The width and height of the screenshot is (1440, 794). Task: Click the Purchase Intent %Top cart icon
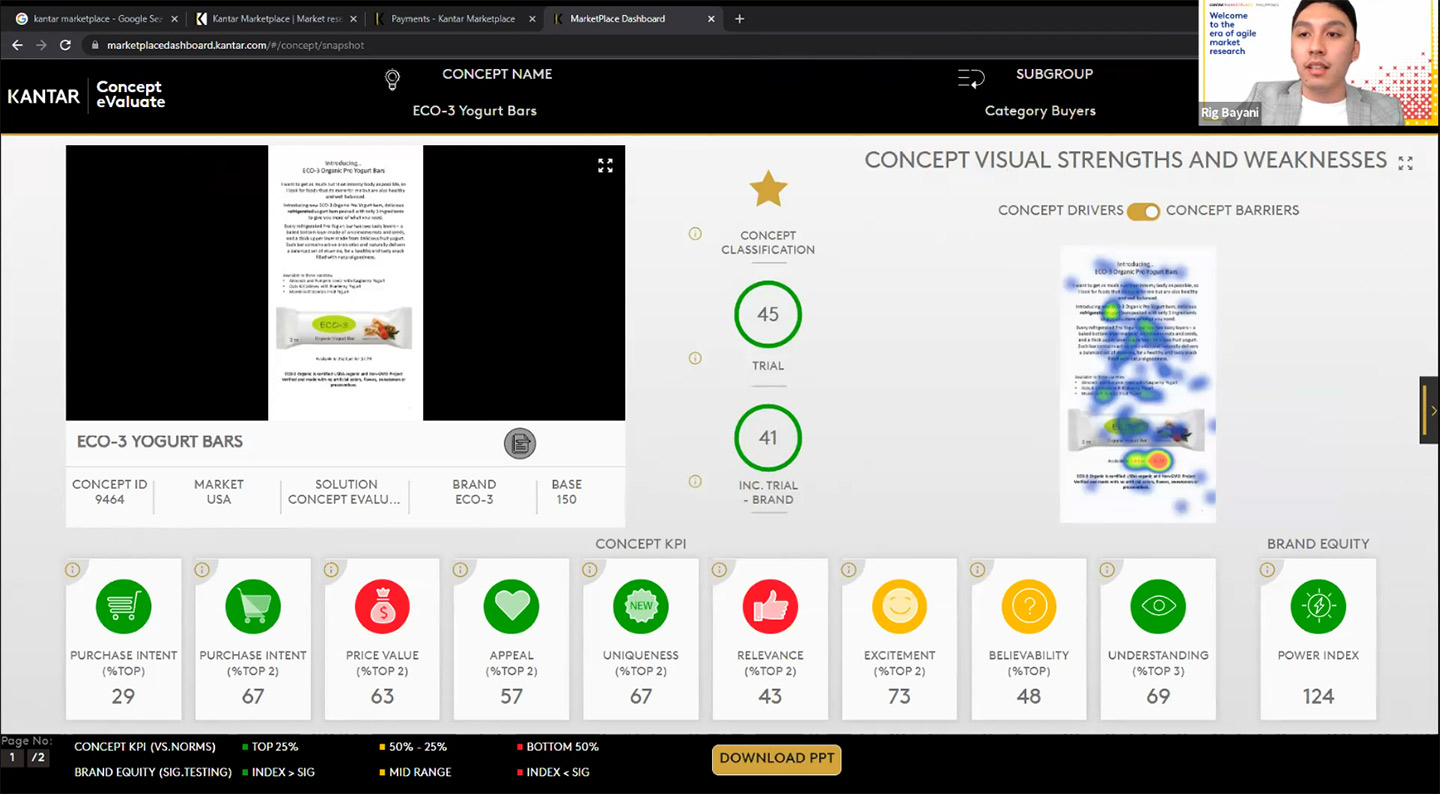(123, 606)
